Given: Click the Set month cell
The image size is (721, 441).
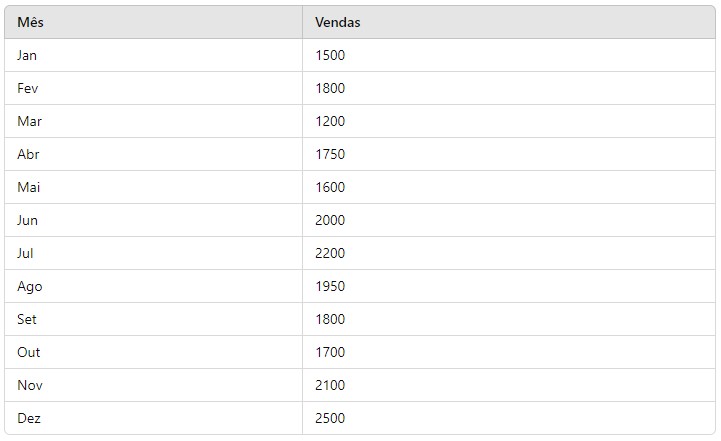Looking at the screenshot, I should [x=27, y=319].
